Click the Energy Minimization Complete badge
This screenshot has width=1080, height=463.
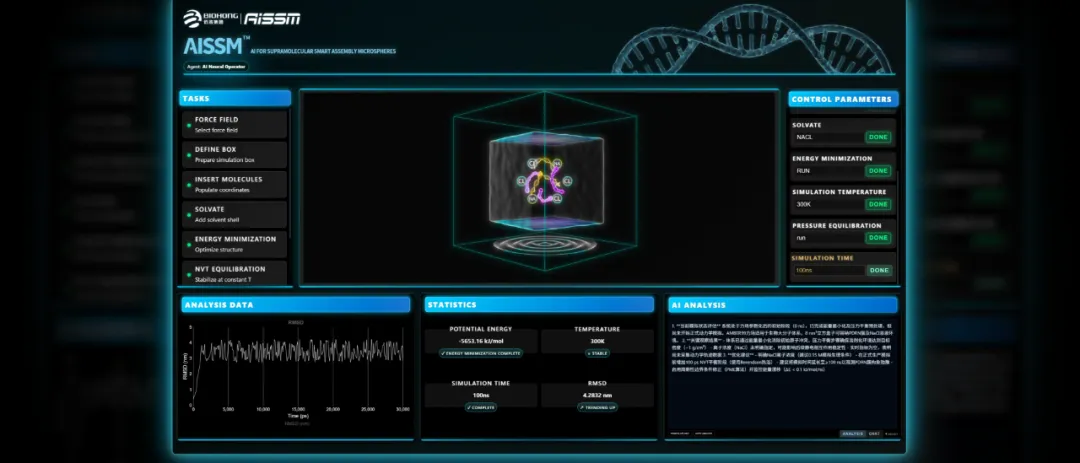pos(481,353)
